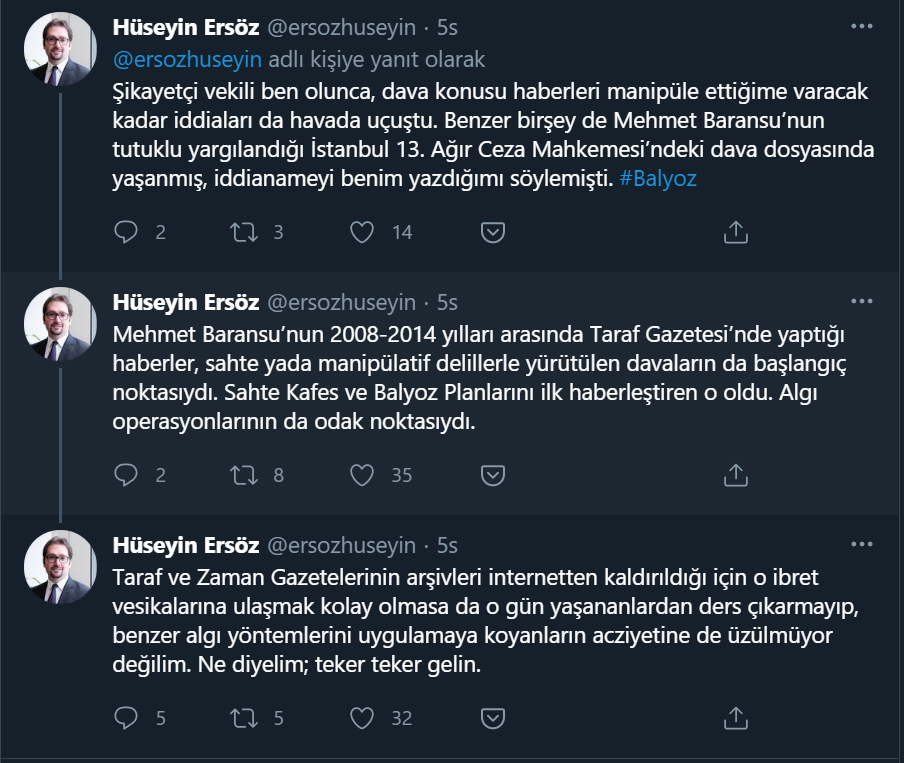The width and height of the screenshot is (904, 763).
Task: Like the first tweet with 14 likes
Action: click(x=362, y=232)
